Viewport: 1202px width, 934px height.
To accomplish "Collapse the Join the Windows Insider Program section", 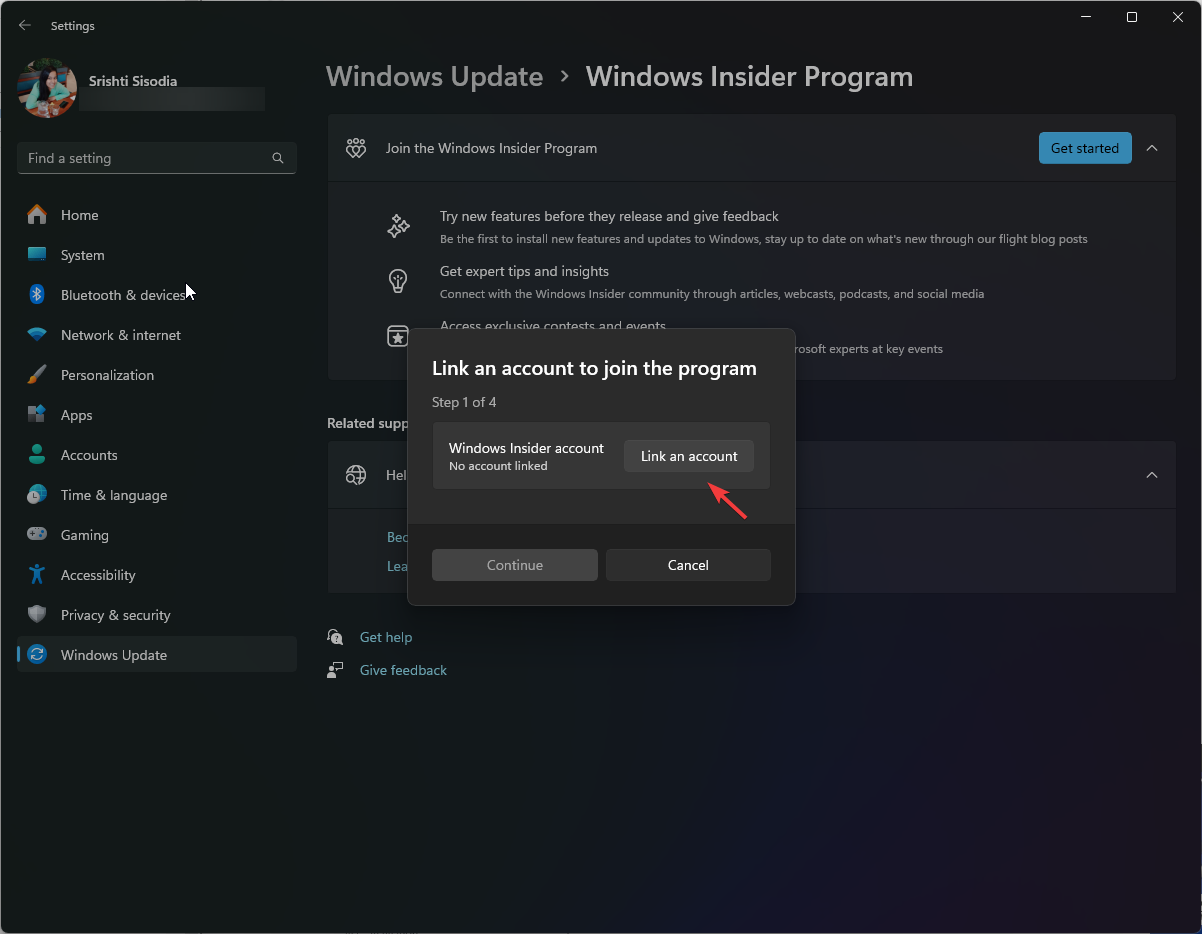I will pyautogui.click(x=1152, y=147).
